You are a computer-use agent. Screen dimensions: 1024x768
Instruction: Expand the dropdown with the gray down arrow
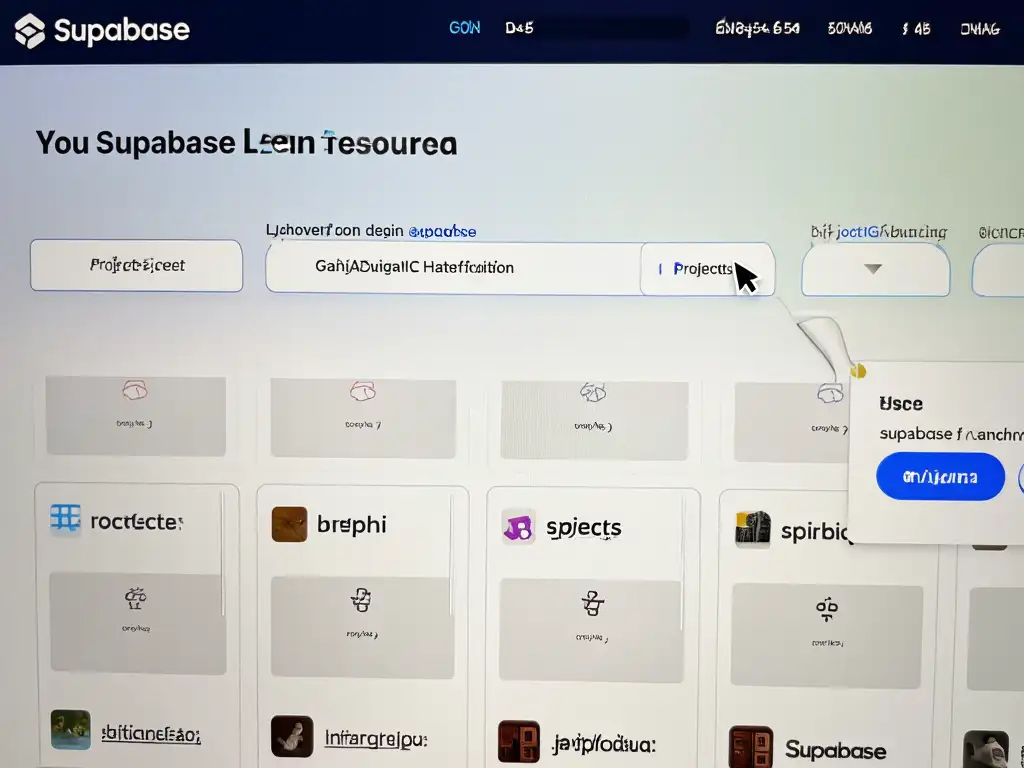(x=875, y=270)
